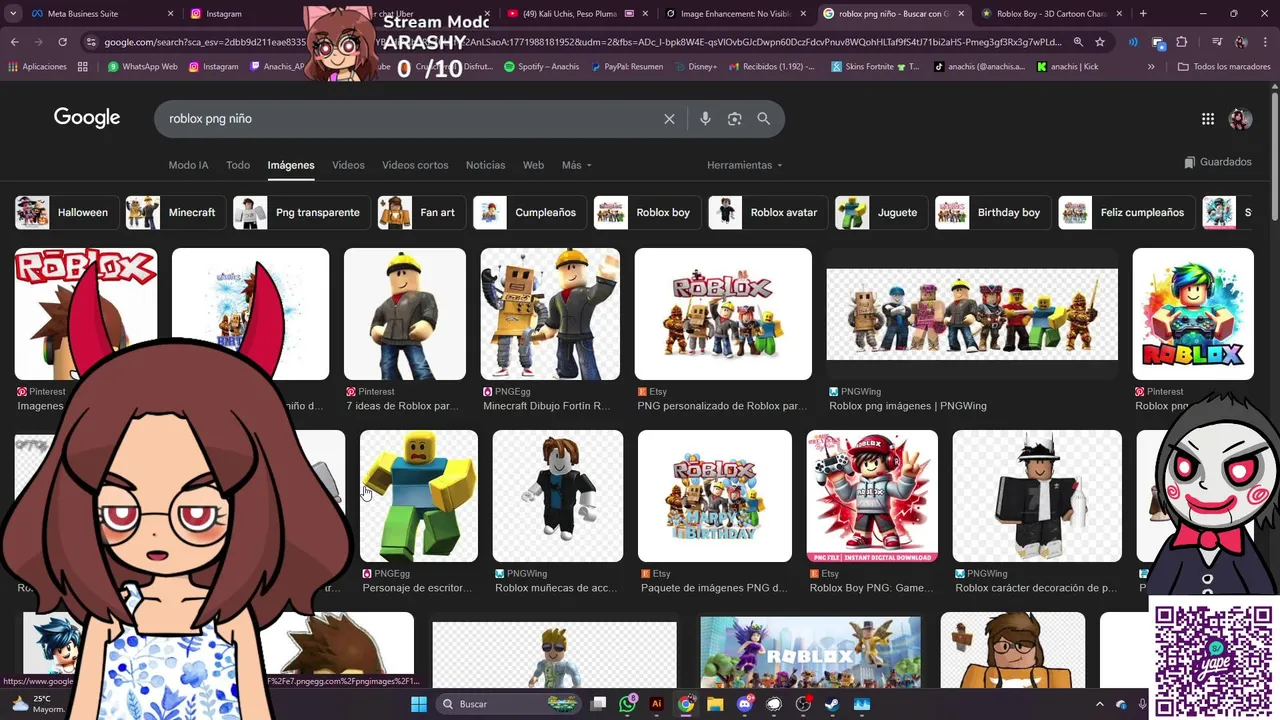Show hidden system tray icons
Image resolution: width=1280 pixels, height=720 pixels.
pyautogui.click(x=1100, y=704)
